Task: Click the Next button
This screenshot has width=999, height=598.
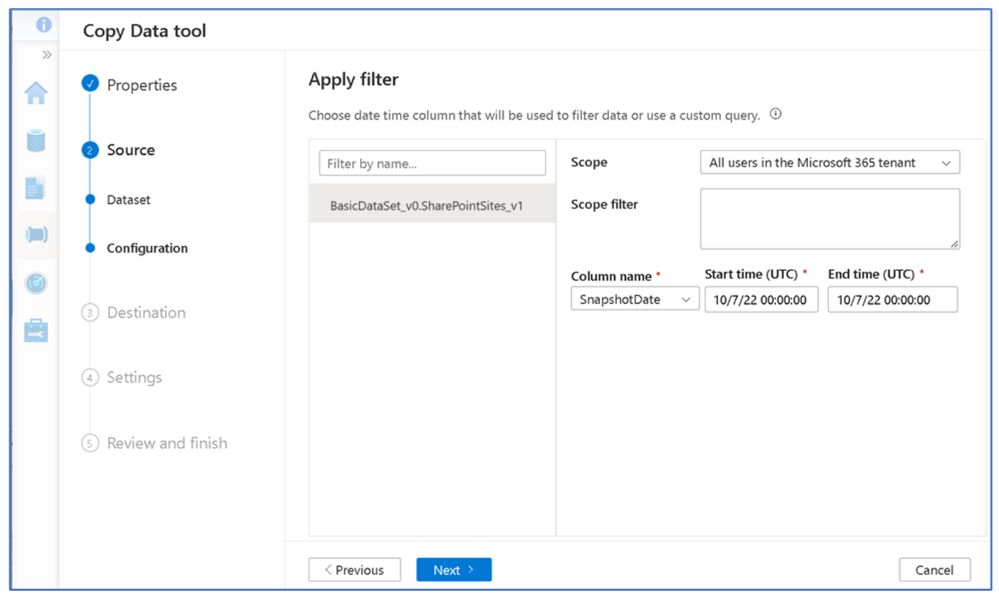Action: pyautogui.click(x=453, y=570)
